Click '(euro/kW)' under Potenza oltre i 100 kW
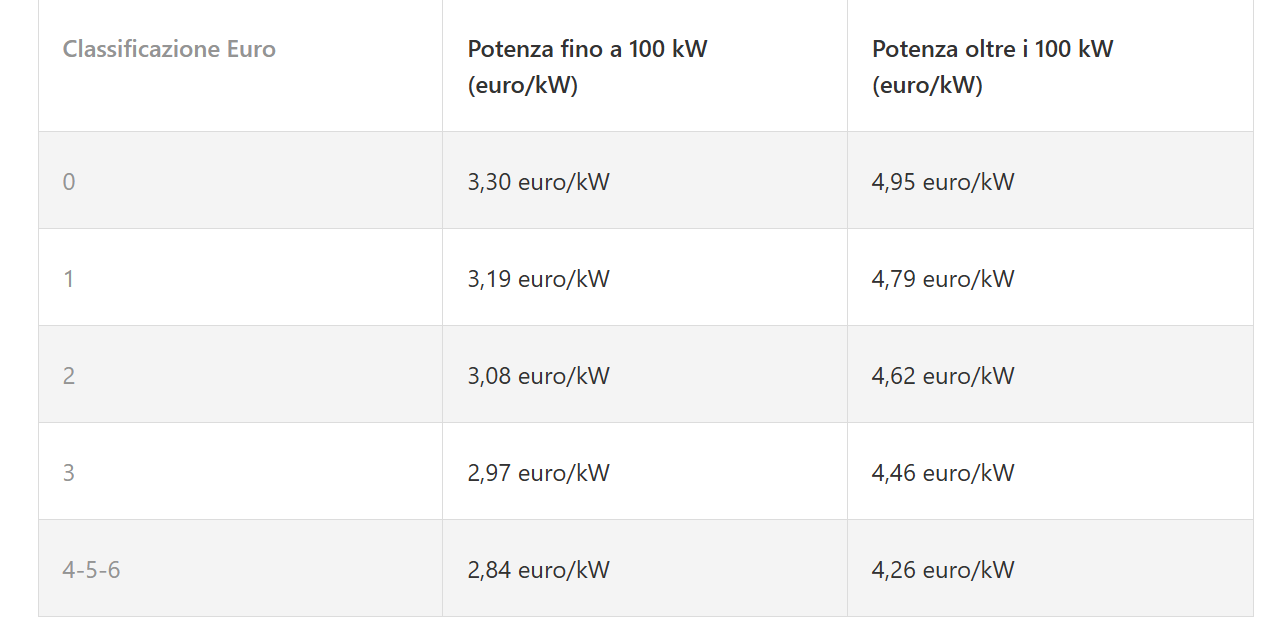 click(x=927, y=86)
